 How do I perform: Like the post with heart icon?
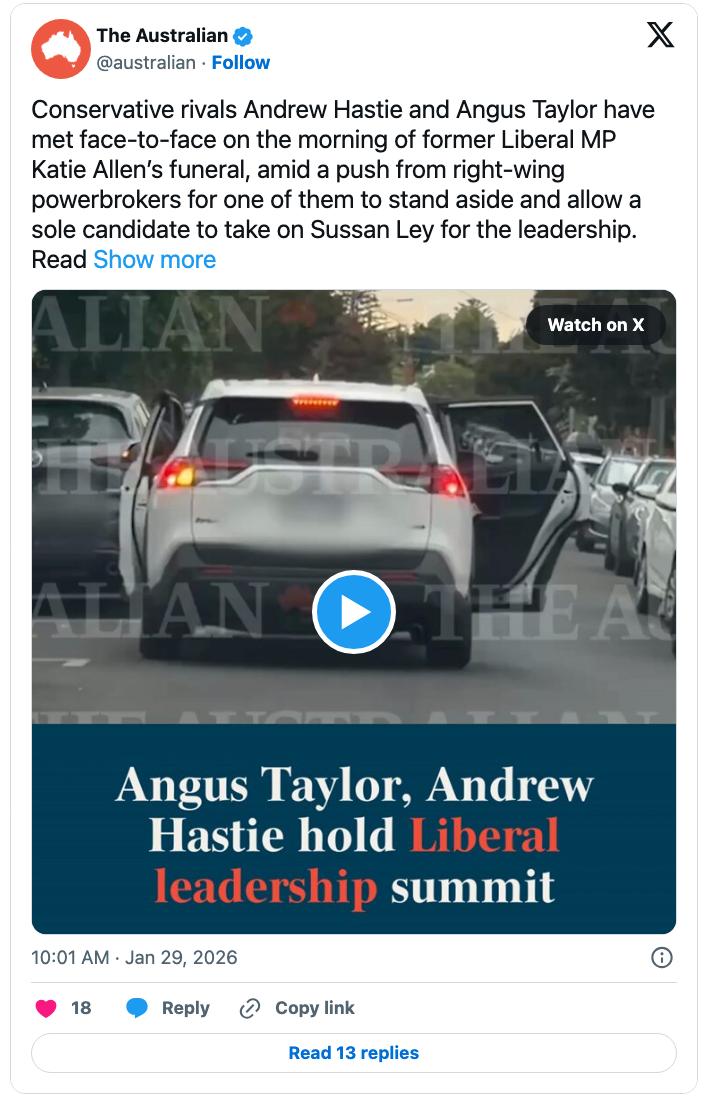(x=46, y=1008)
